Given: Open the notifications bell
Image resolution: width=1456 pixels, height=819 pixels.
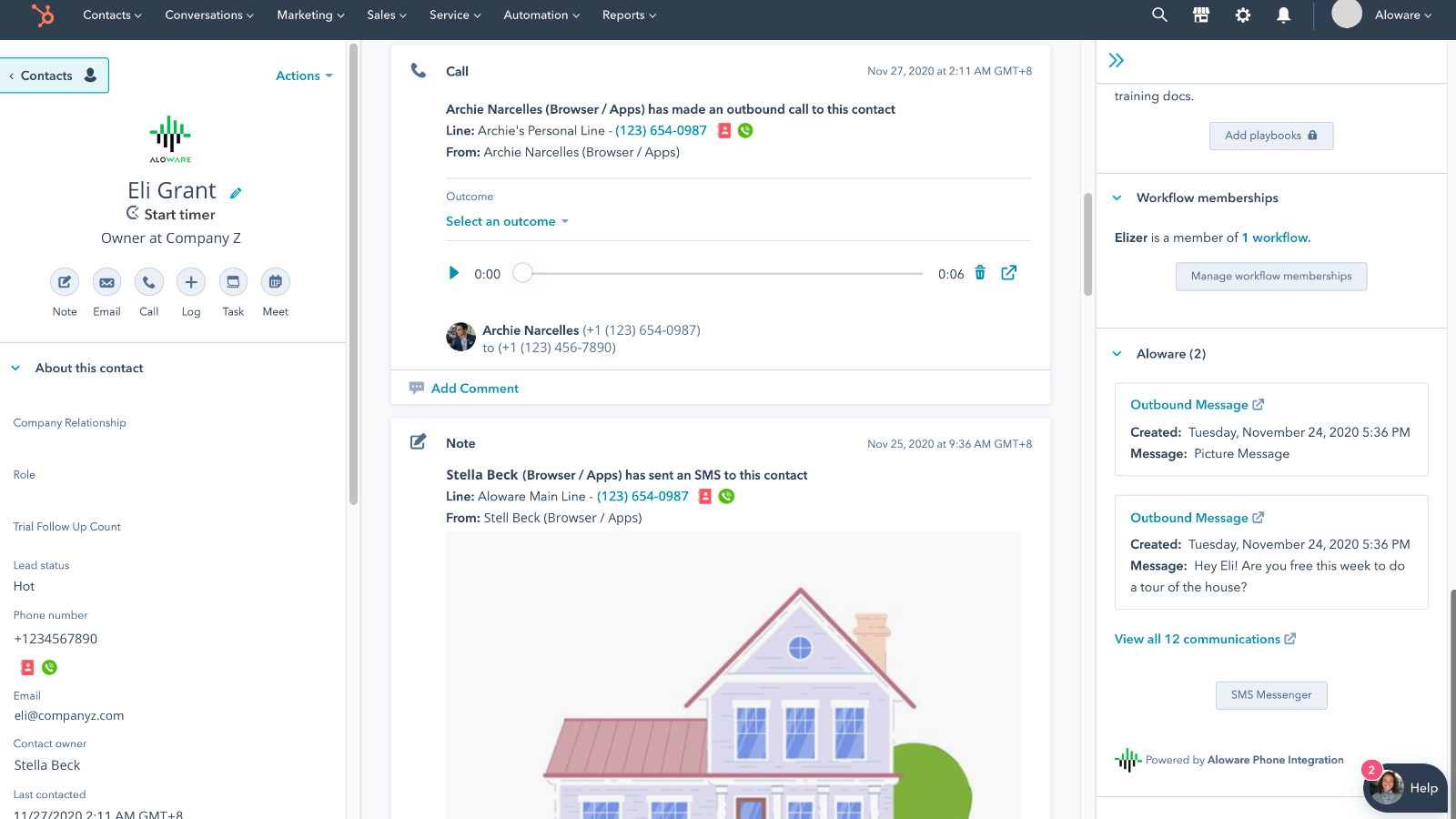Looking at the screenshot, I should 1283,15.
